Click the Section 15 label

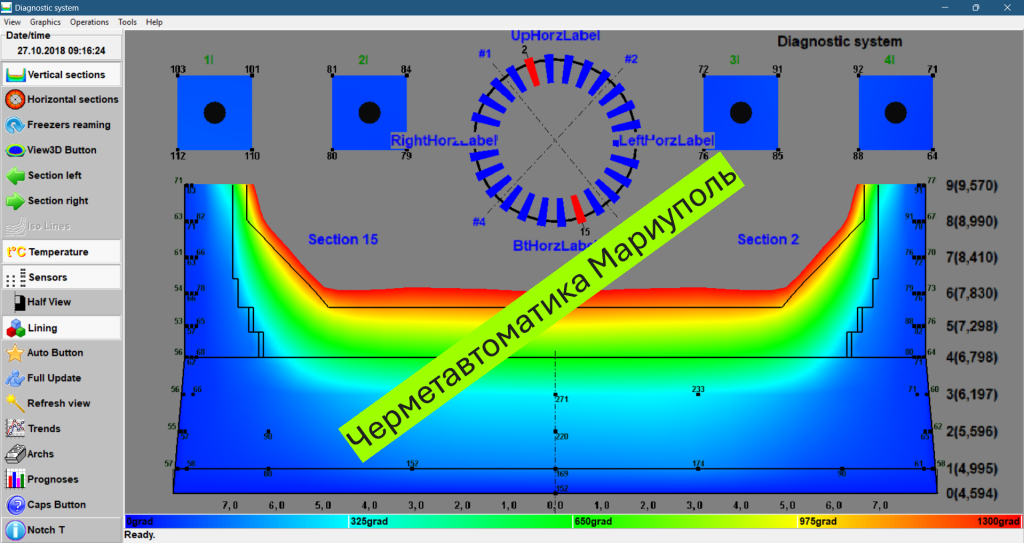343,240
